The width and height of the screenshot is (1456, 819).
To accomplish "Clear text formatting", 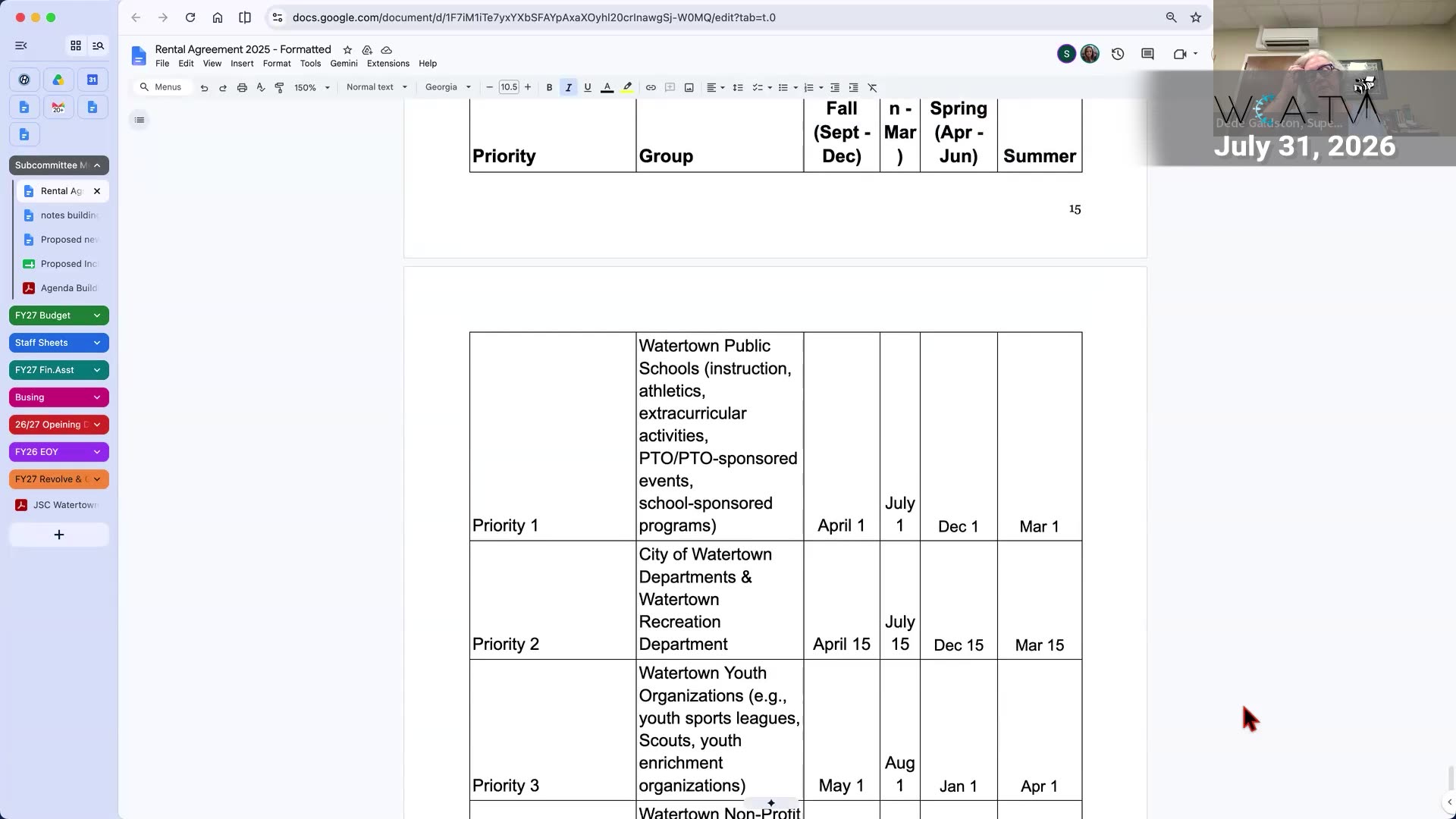I will (x=873, y=88).
